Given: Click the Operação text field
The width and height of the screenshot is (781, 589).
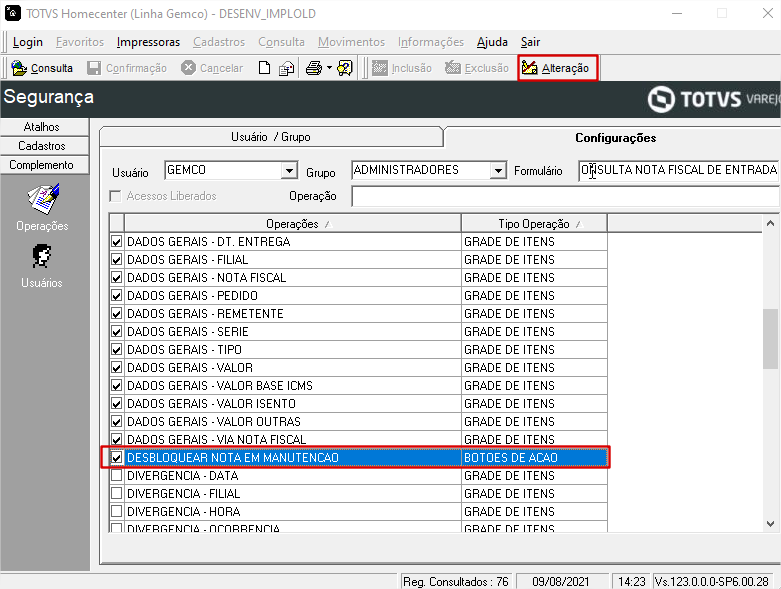Looking at the screenshot, I should tap(565, 196).
